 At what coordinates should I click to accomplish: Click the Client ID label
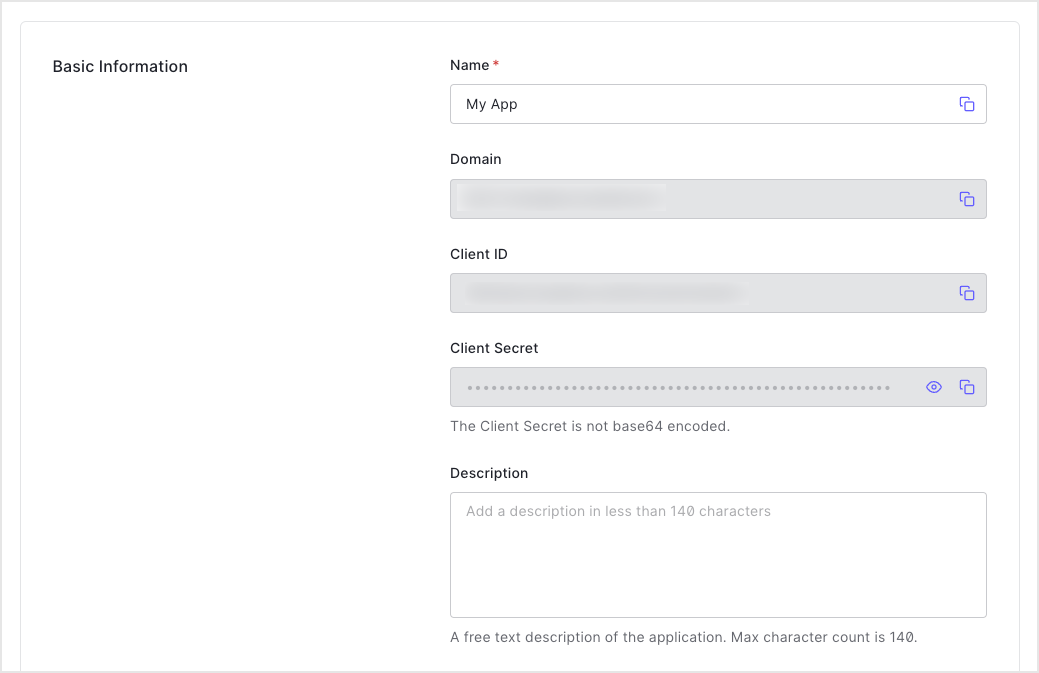point(479,253)
